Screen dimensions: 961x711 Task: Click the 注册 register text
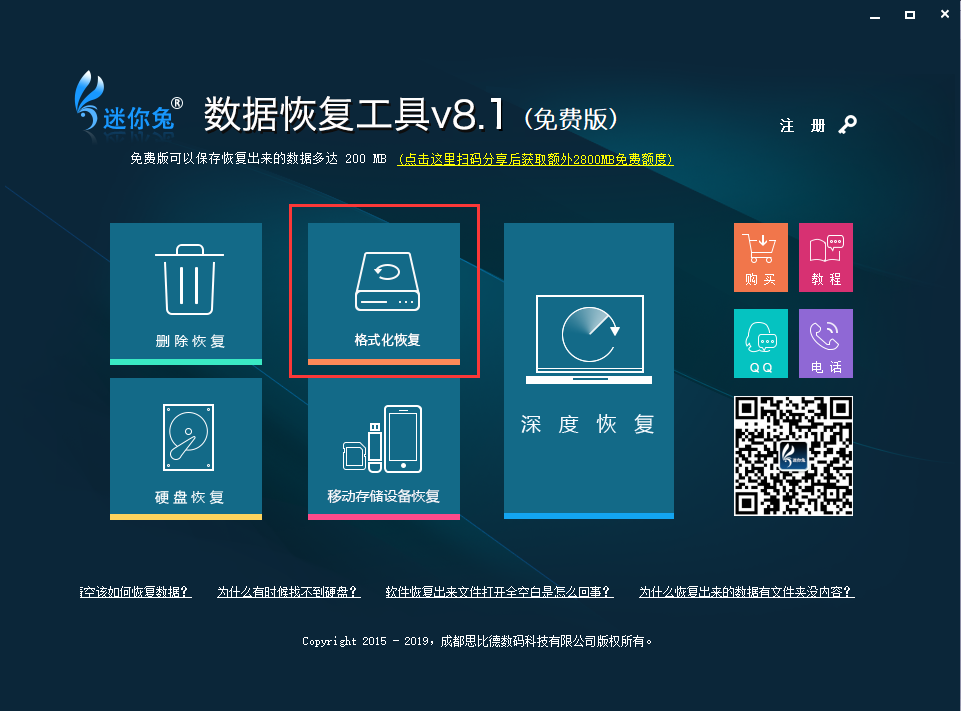pyautogui.click(x=802, y=126)
